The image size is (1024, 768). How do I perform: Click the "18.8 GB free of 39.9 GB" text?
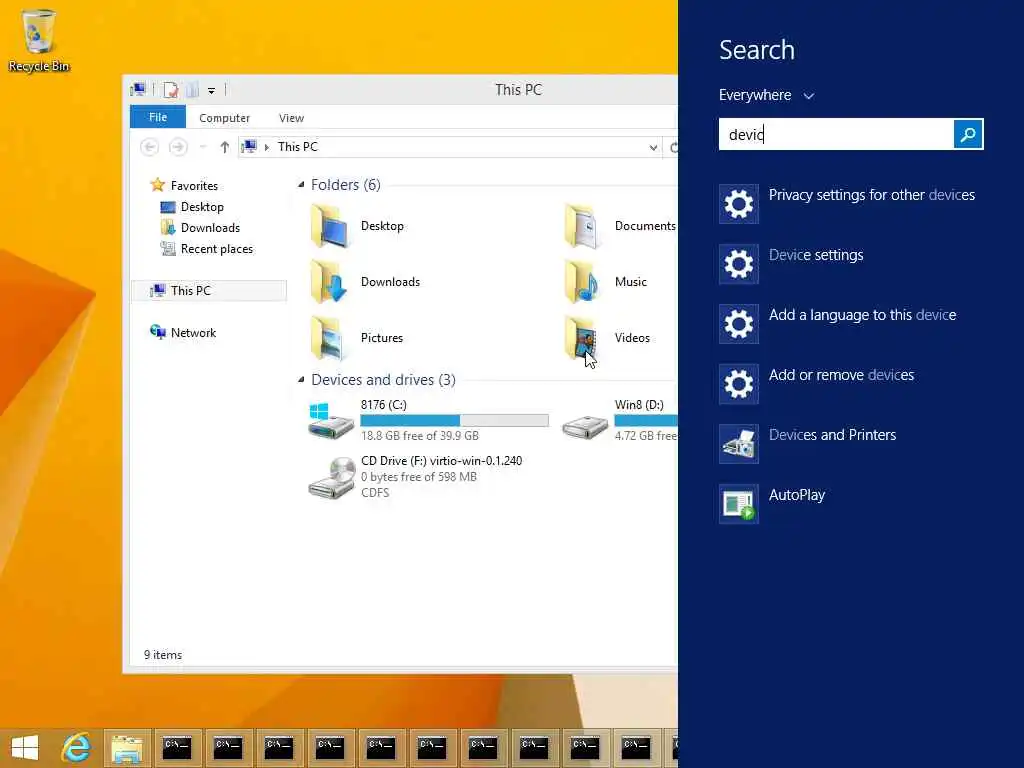tap(420, 436)
